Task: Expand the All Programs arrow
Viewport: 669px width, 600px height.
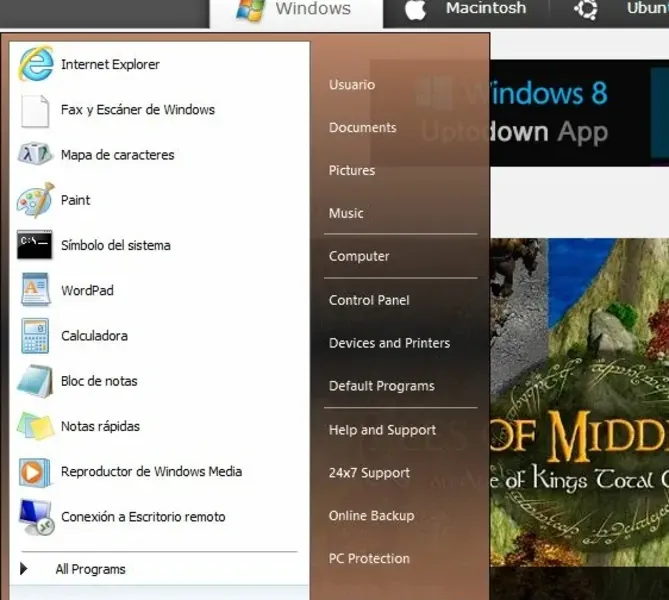Action: point(24,569)
